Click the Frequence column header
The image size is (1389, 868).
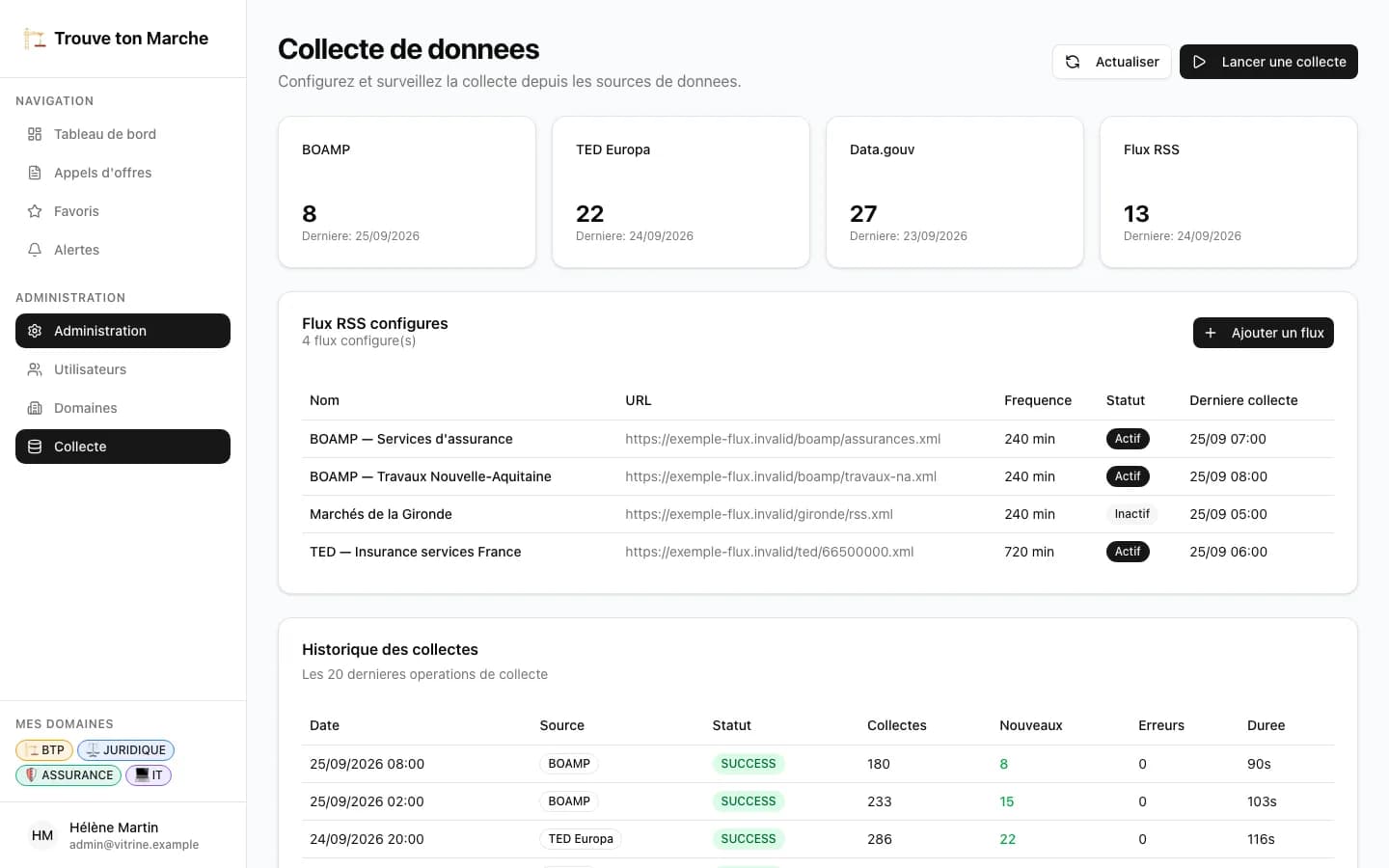[x=1038, y=400]
